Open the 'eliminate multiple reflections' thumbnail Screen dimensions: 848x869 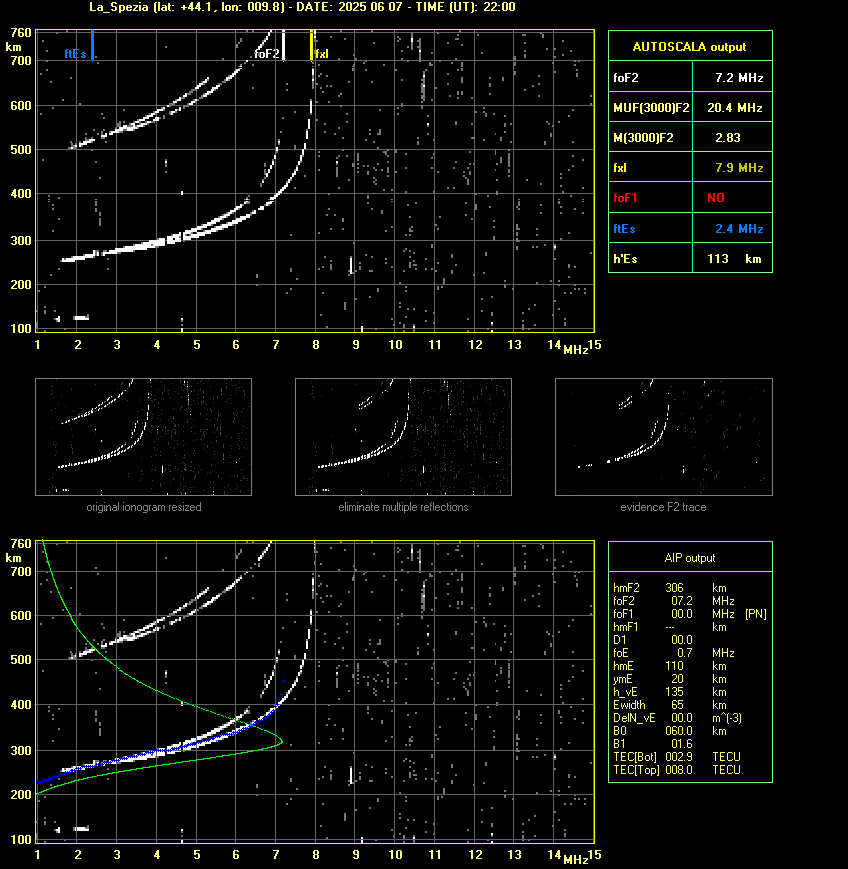pos(403,437)
